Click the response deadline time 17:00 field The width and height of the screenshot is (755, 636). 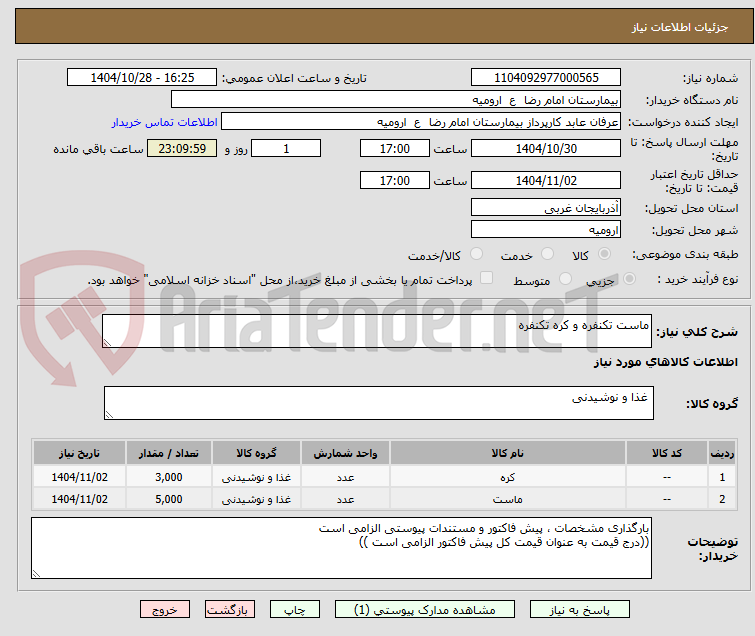click(394, 148)
